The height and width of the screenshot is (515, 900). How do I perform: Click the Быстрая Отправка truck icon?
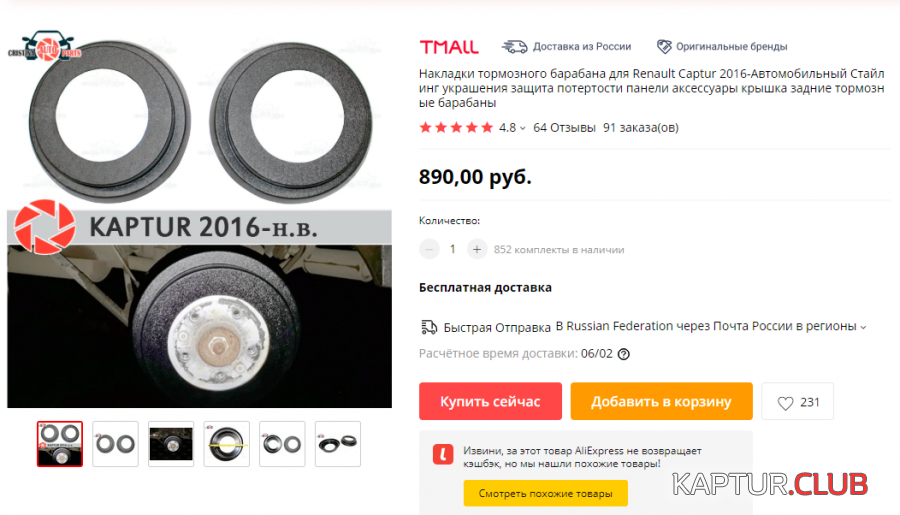coord(429,327)
